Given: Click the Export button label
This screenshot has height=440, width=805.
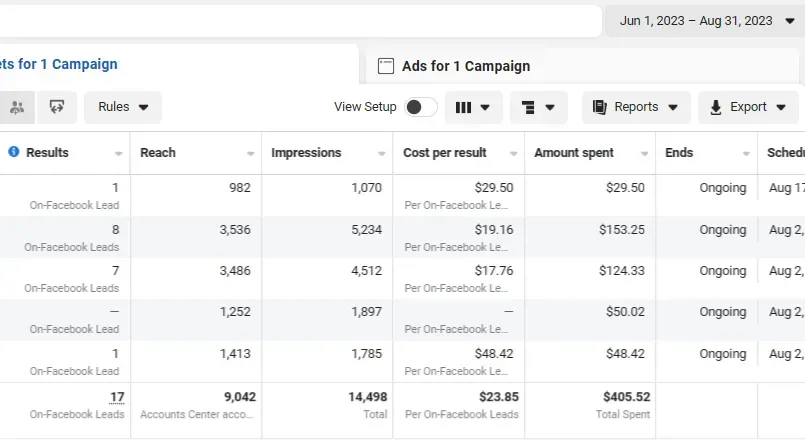Looking at the screenshot, I should [748, 107].
